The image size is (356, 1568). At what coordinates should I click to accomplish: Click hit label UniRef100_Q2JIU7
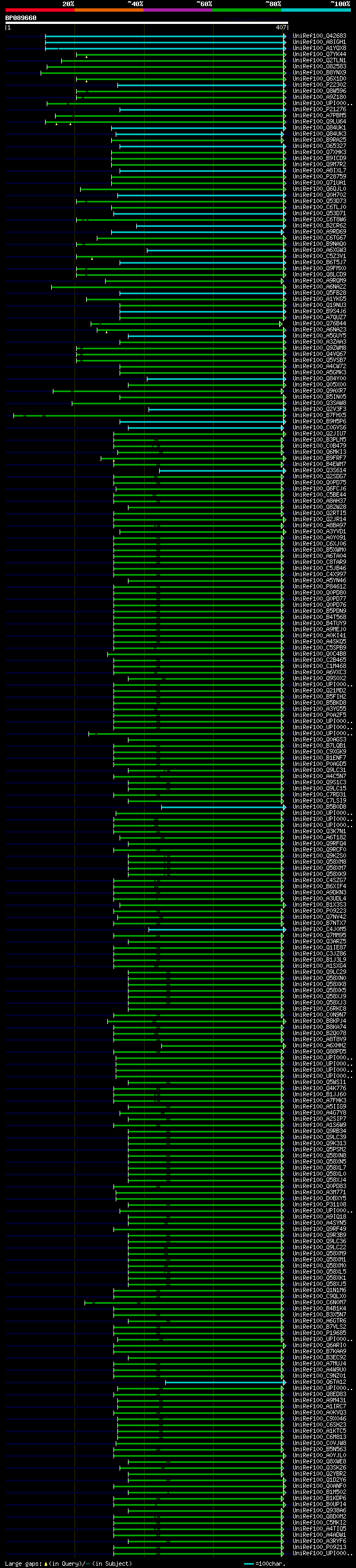coord(319,433)
